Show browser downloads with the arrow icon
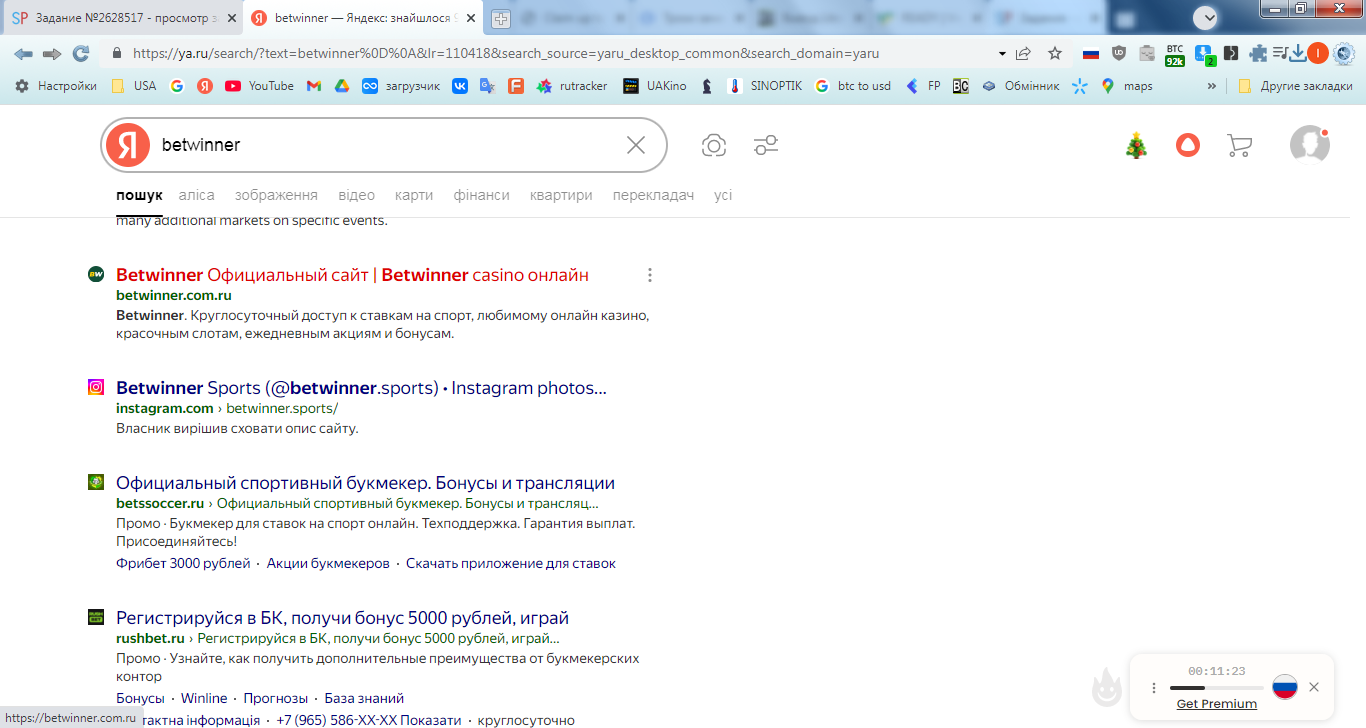 (x=1298, y=54)
